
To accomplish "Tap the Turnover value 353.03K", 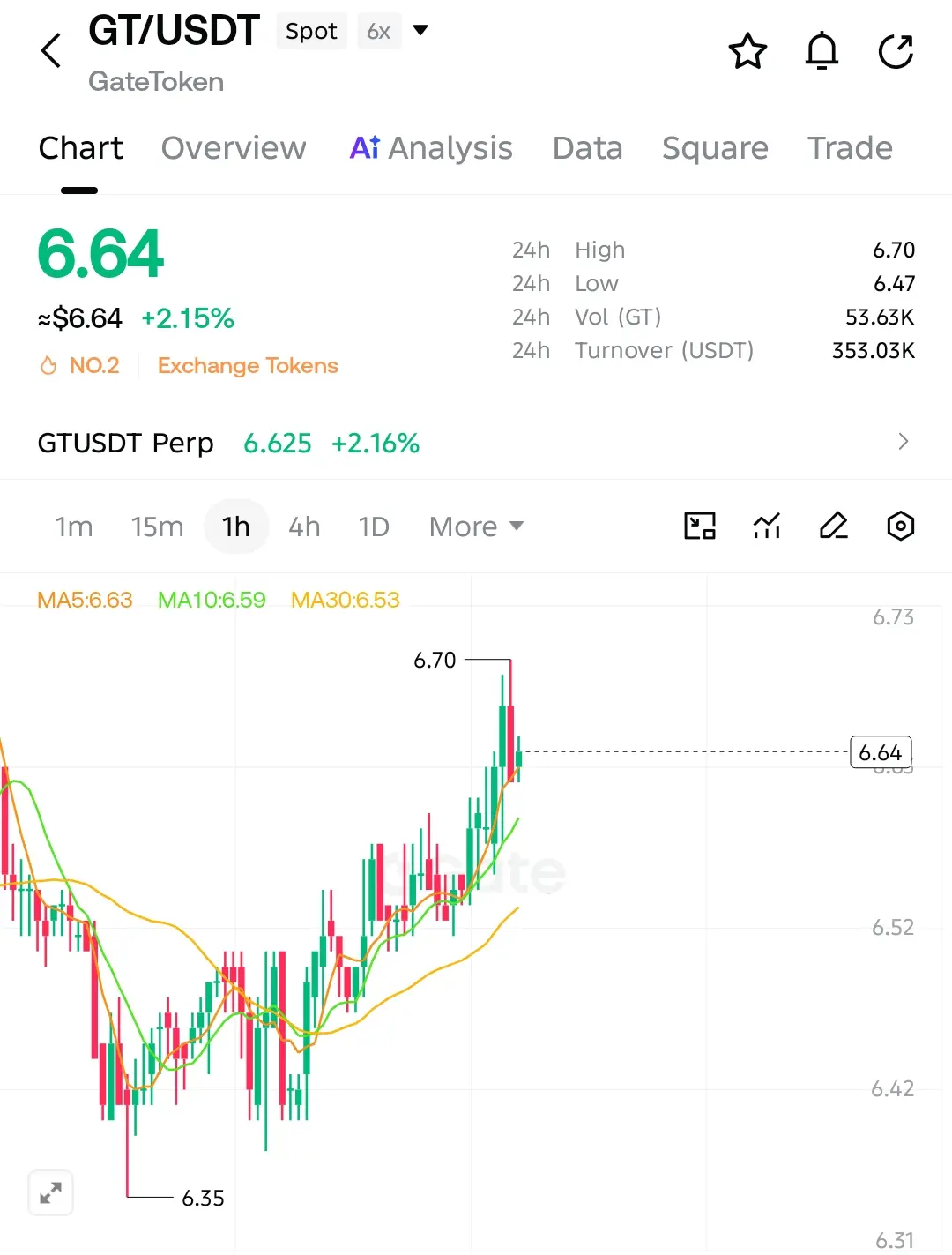I will [x=874, y=350].
